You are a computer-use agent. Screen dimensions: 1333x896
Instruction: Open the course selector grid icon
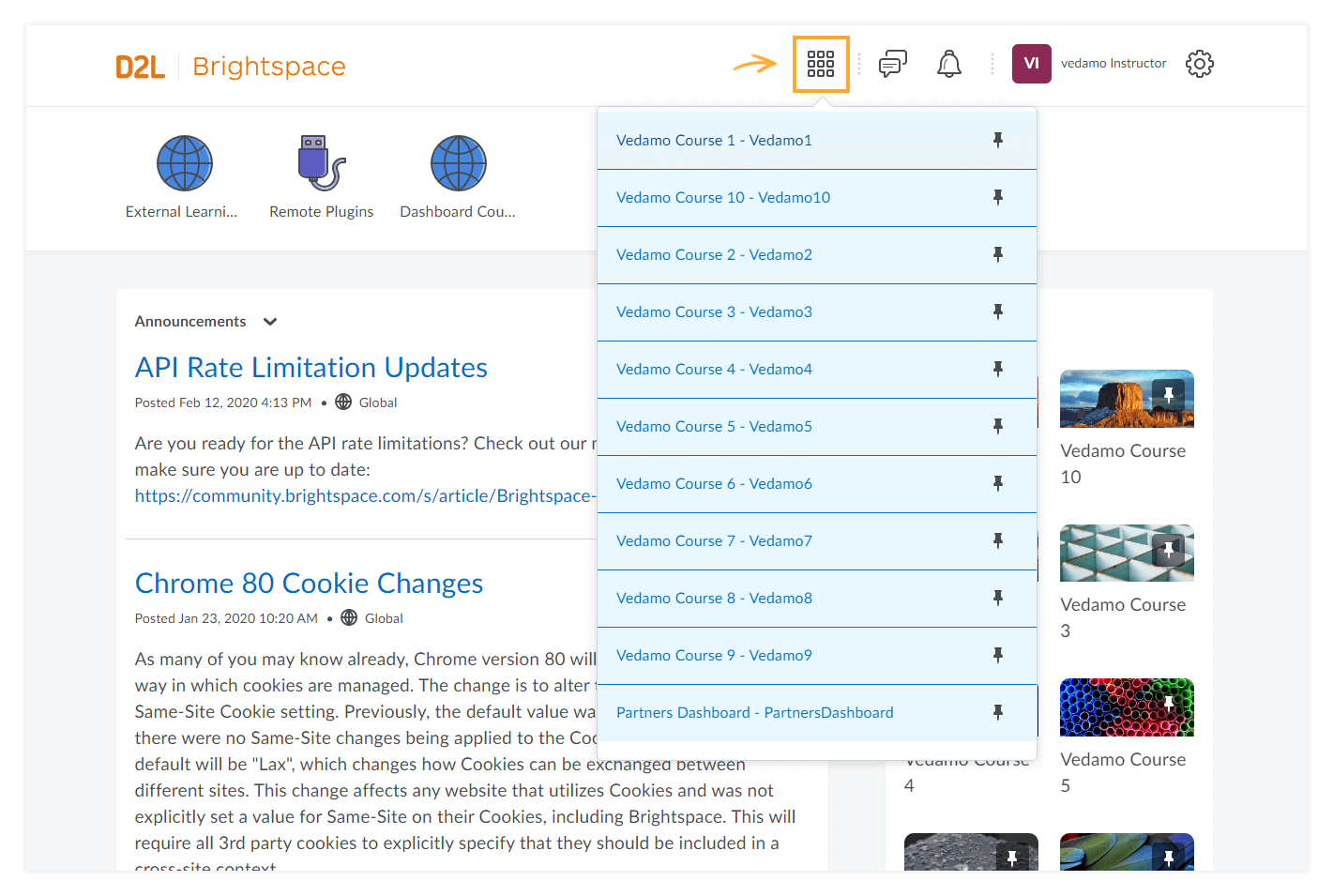point(821,64)
